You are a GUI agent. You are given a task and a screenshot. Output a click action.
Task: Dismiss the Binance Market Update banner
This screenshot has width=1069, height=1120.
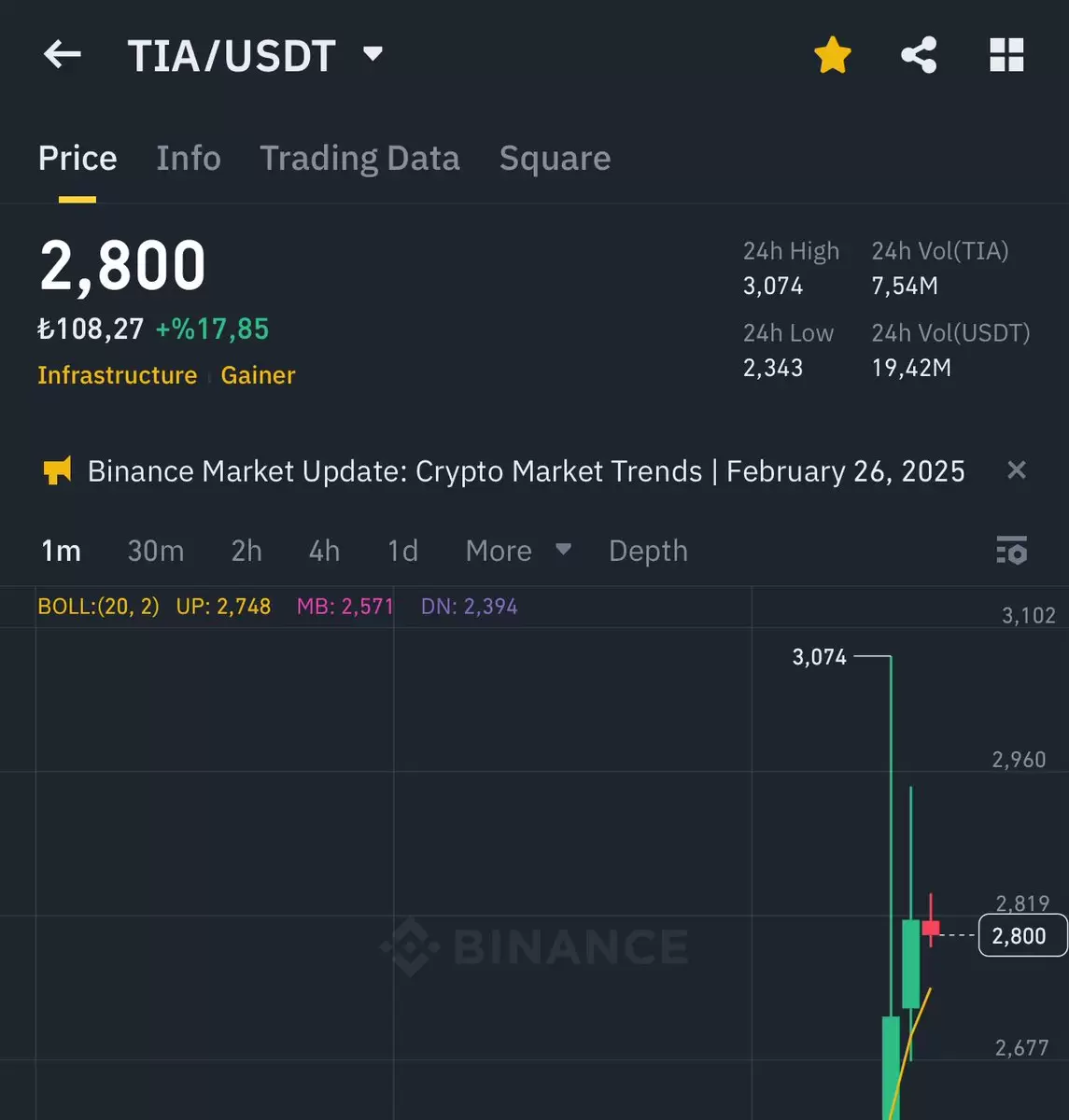tap(1017, 470)
